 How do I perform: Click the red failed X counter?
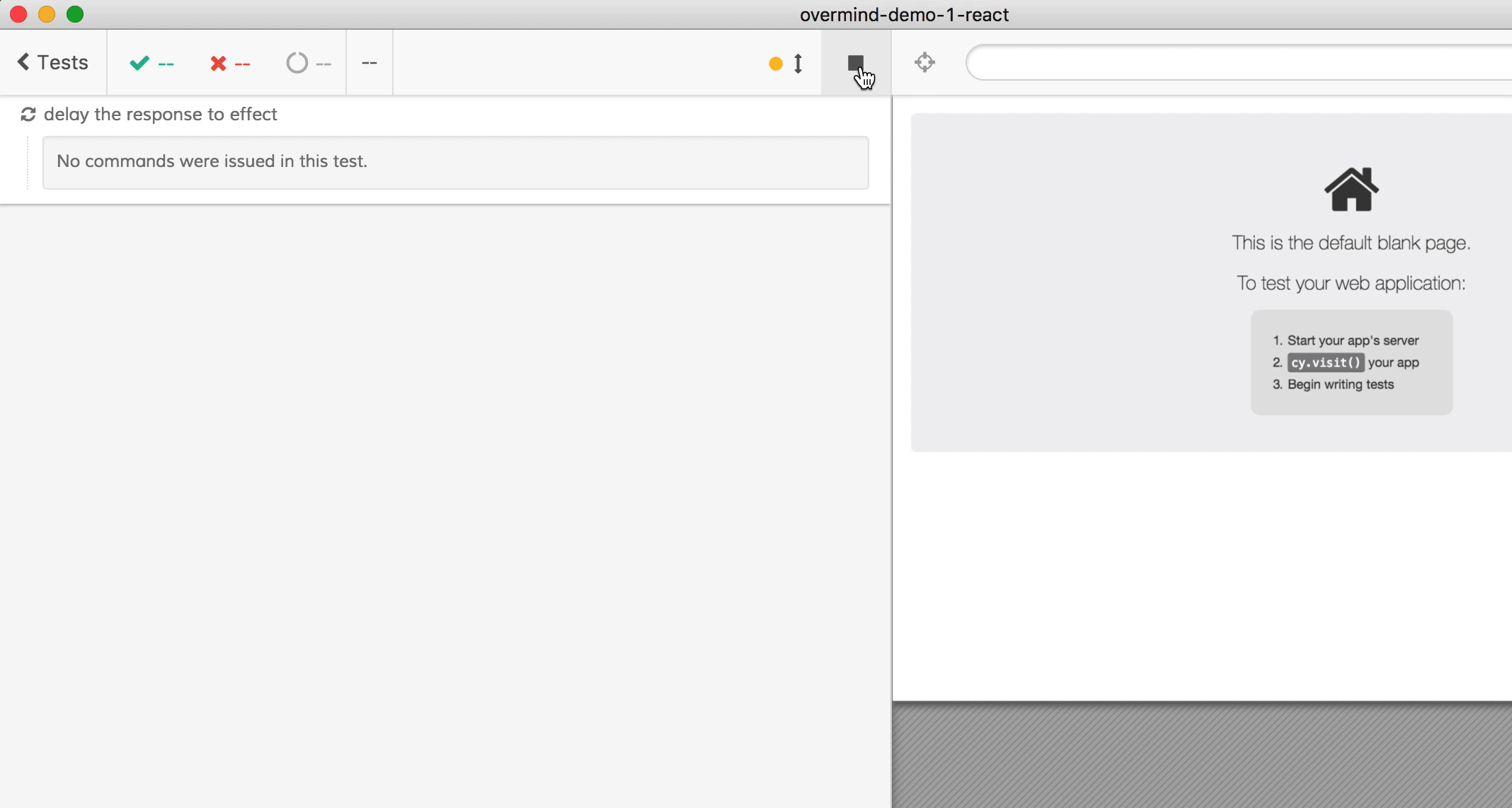click(x=230, y=64)
